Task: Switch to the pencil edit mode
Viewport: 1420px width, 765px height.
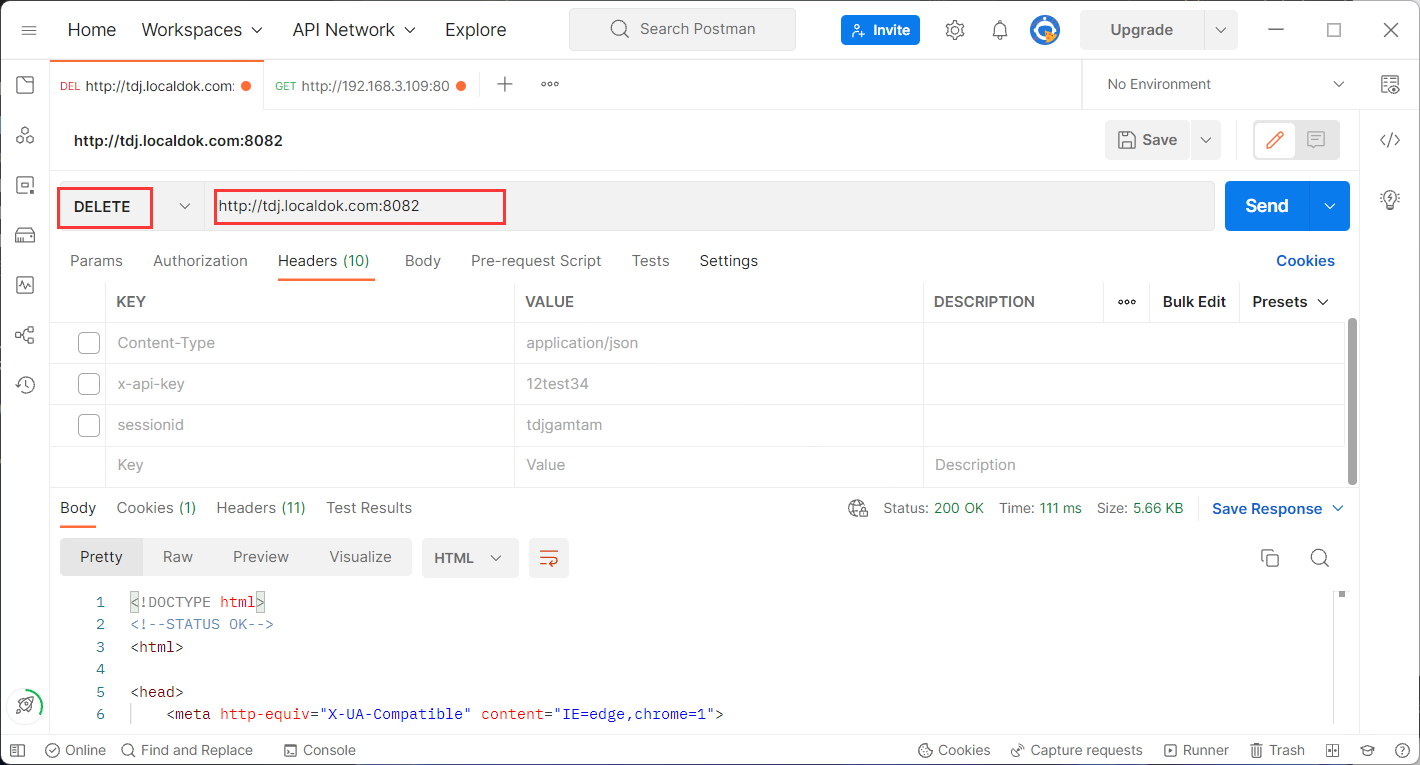Action: pyautogui.click(x=1274, y=140)
